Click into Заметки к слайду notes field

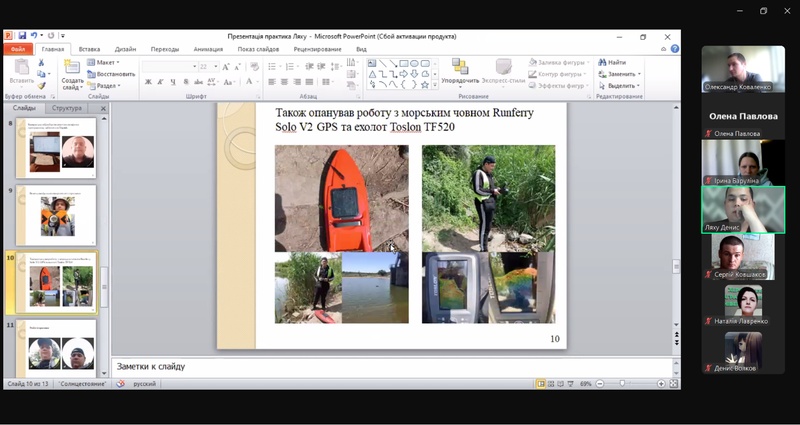click(x=393, y=367)
